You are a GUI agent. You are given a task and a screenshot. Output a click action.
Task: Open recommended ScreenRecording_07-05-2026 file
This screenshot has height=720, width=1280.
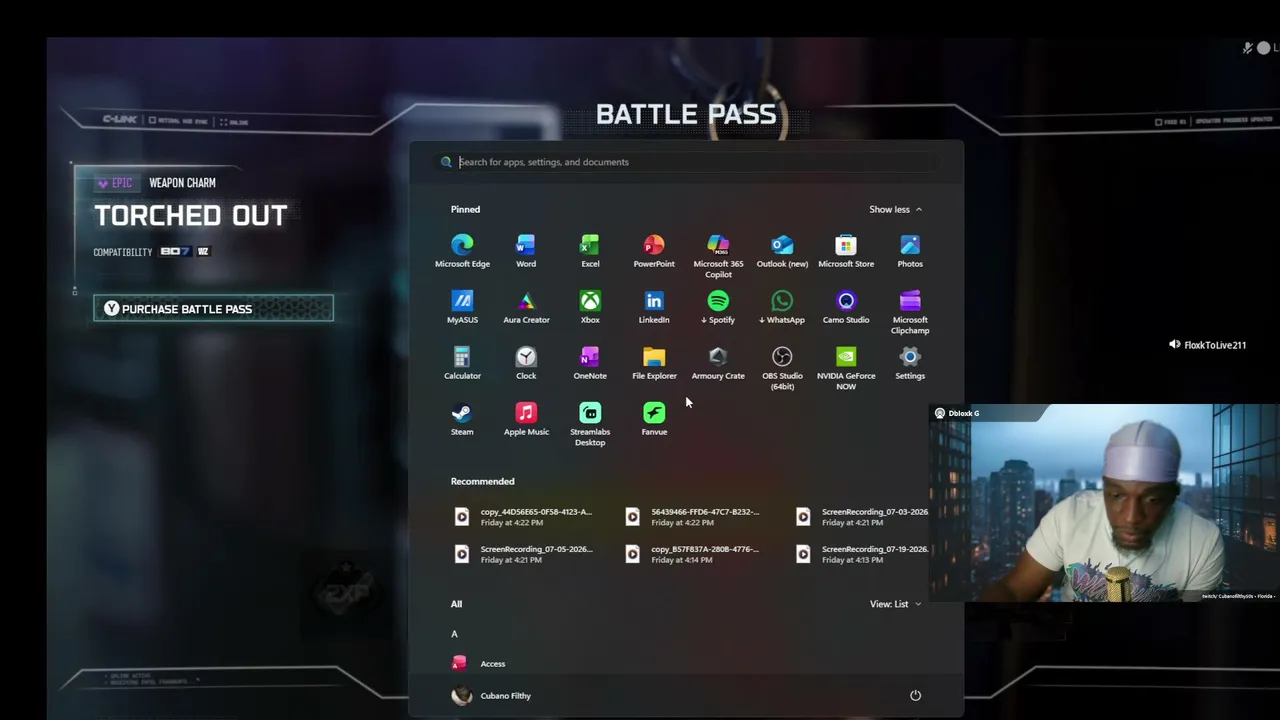click(x=524, y=554)
